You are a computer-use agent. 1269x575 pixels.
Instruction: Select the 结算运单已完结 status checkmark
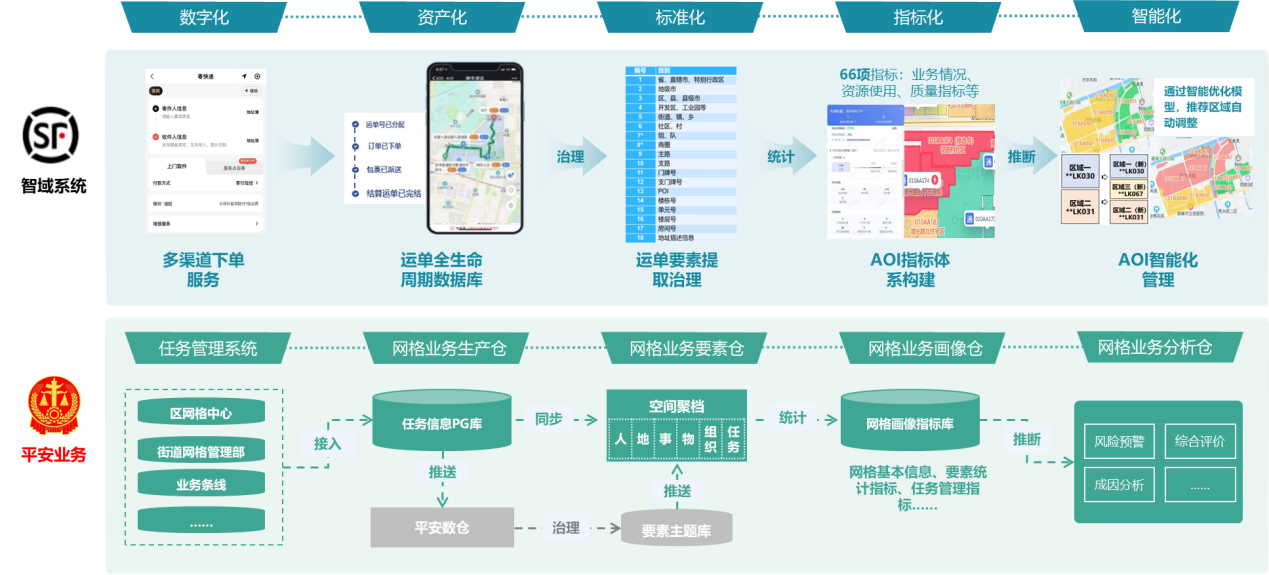[x=355, y=193]
